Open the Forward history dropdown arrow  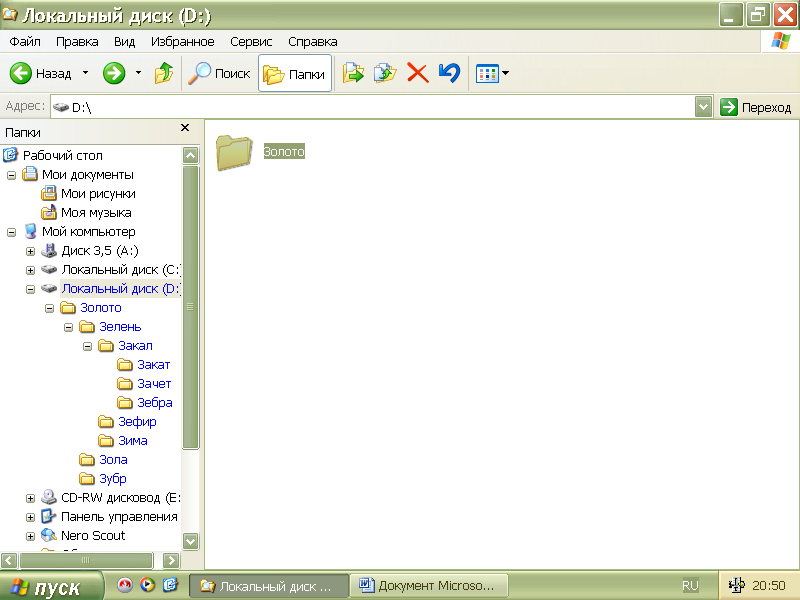138,73
